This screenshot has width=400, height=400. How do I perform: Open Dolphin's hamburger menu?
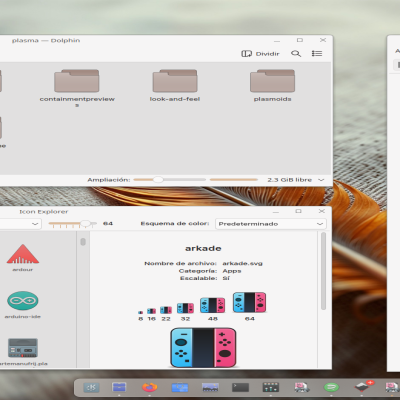tap(317, 54)
